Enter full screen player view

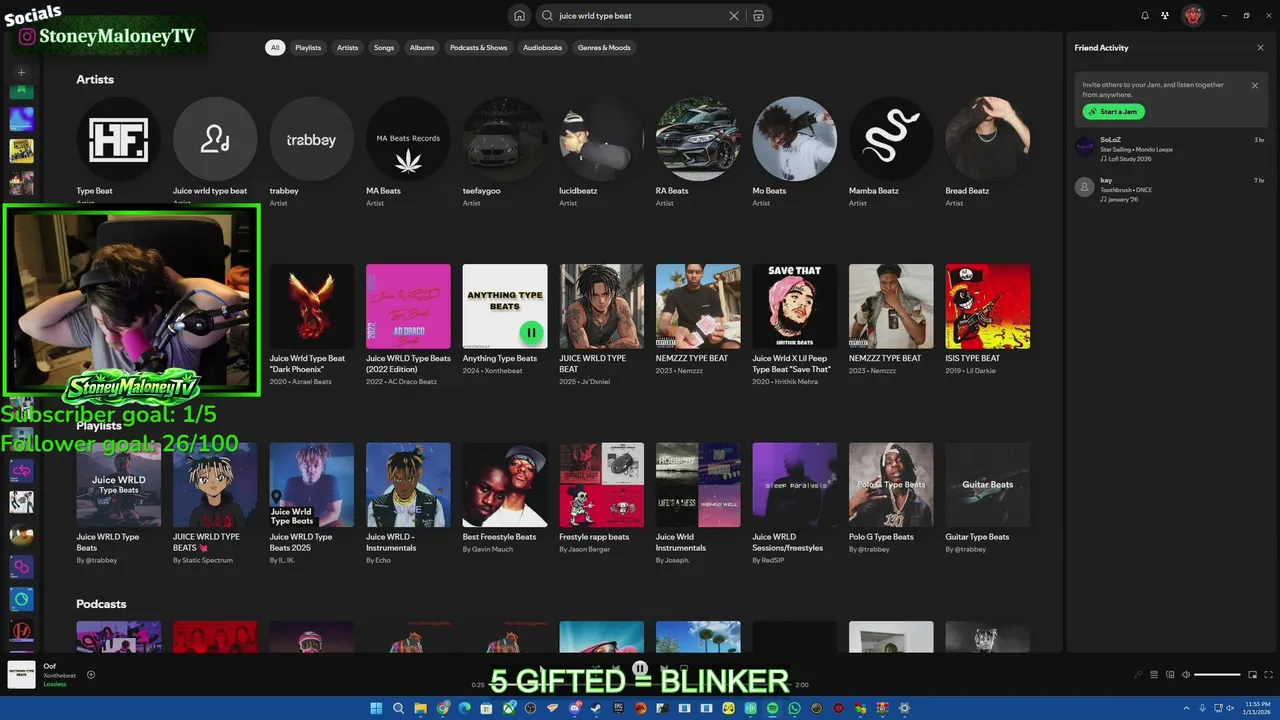pos(1269,675)
